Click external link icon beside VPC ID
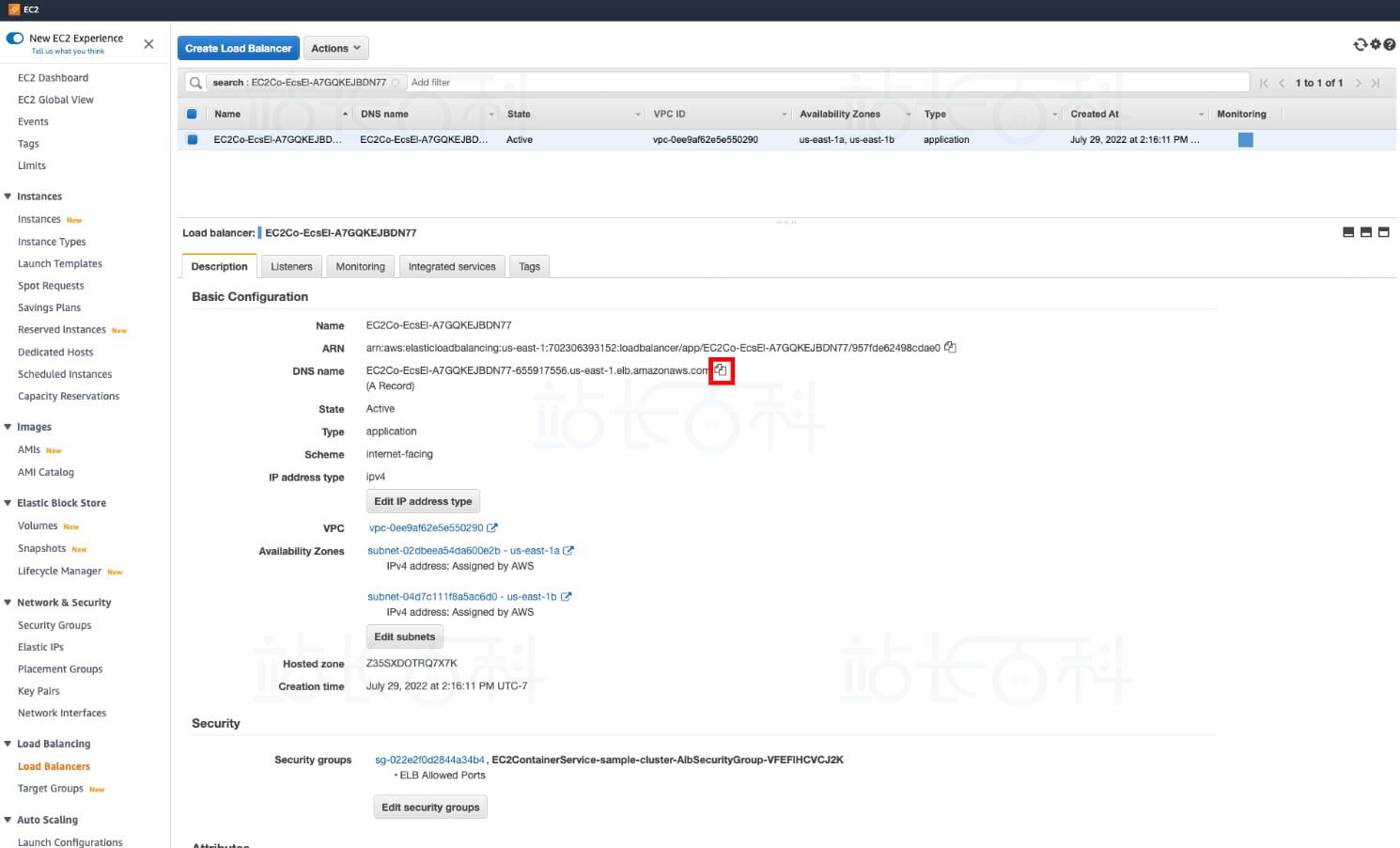The width and height of the screenshot is (1400, 848). (492, 527)
